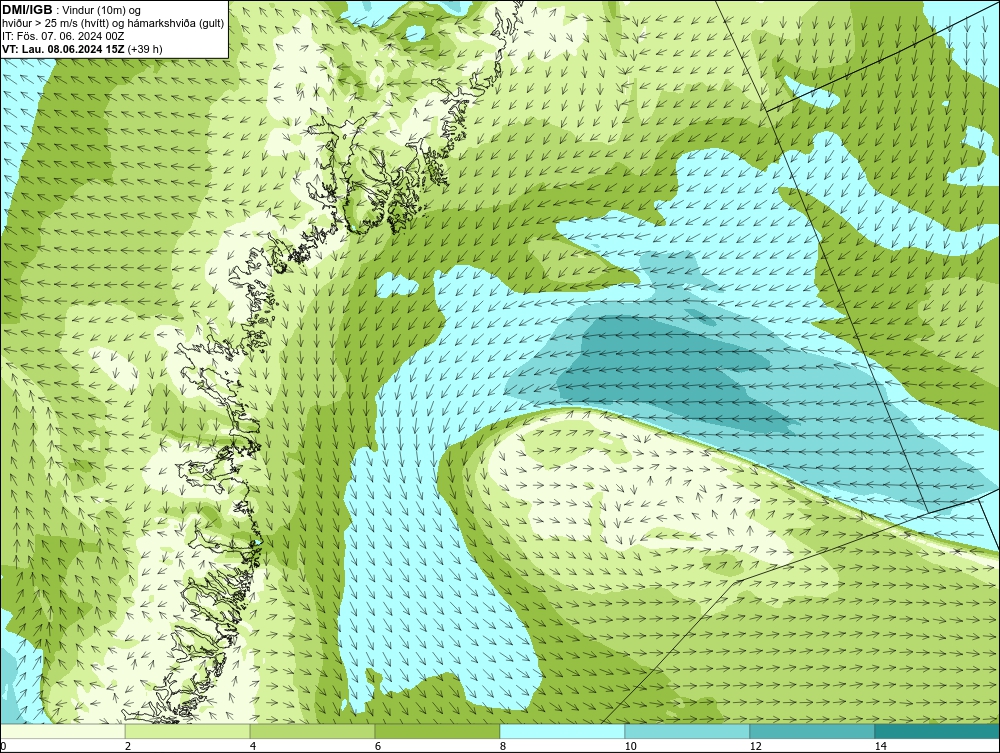The image size is (1000, 753).
Task: Pick the 4–6 green legend segment
Action: tap(312, 731)
